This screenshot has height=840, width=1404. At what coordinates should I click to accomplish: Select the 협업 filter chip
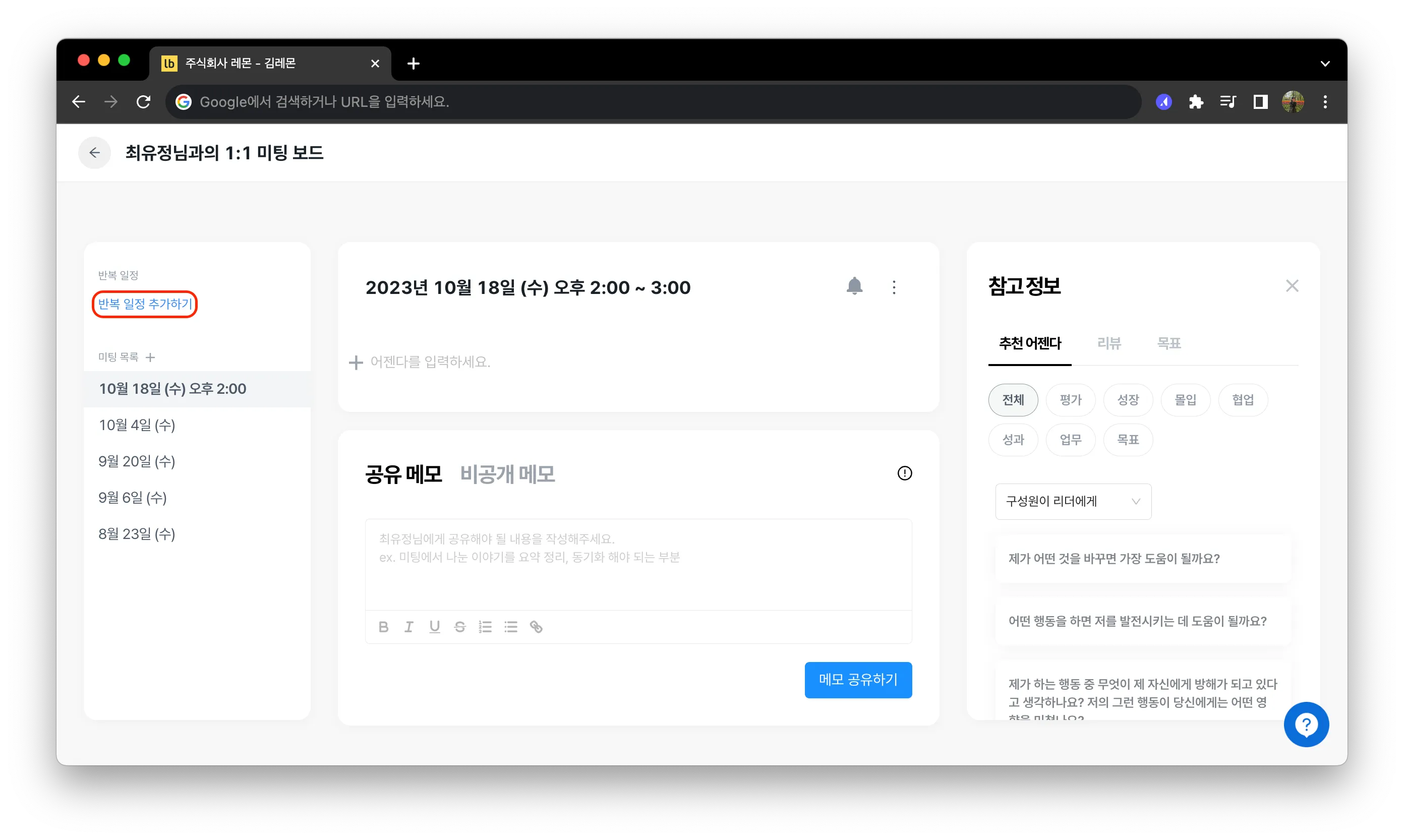coord(1243,400)
